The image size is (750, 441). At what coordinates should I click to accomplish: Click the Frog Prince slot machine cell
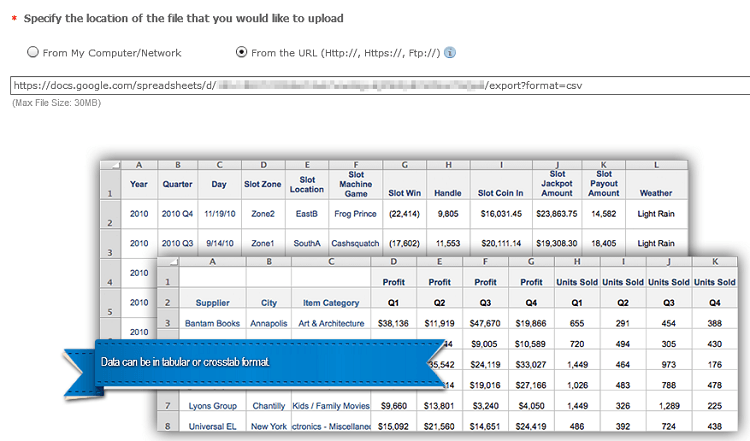click(x=355, y=214)
